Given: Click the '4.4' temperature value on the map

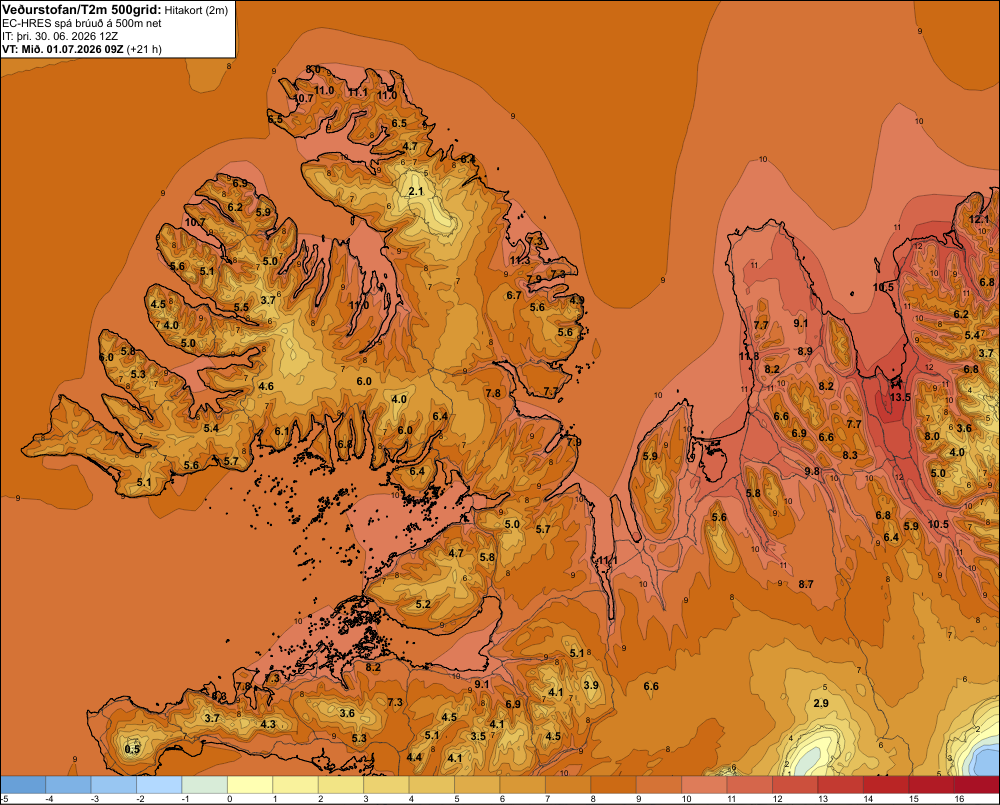Looking at the screenshot, I should pos(414,757).
